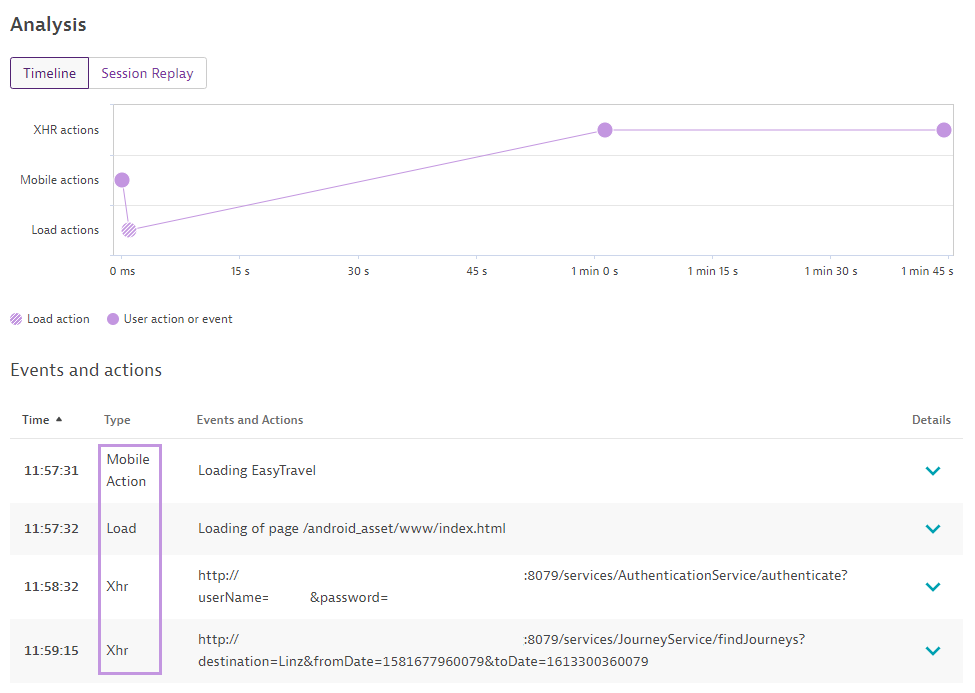Click the Load action legend icon
This screenshot has height=693, width=975.
[x=16, y=319]
